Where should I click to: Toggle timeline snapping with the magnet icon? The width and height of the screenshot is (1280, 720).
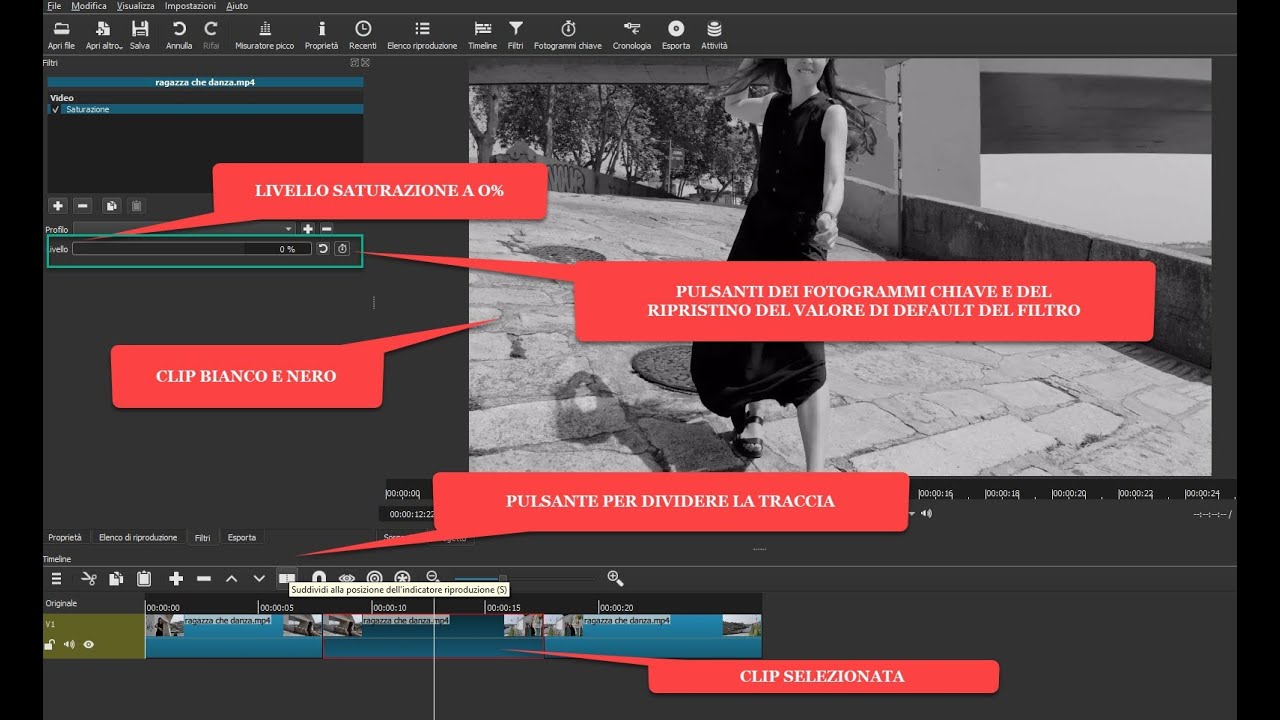pos(319,578)
